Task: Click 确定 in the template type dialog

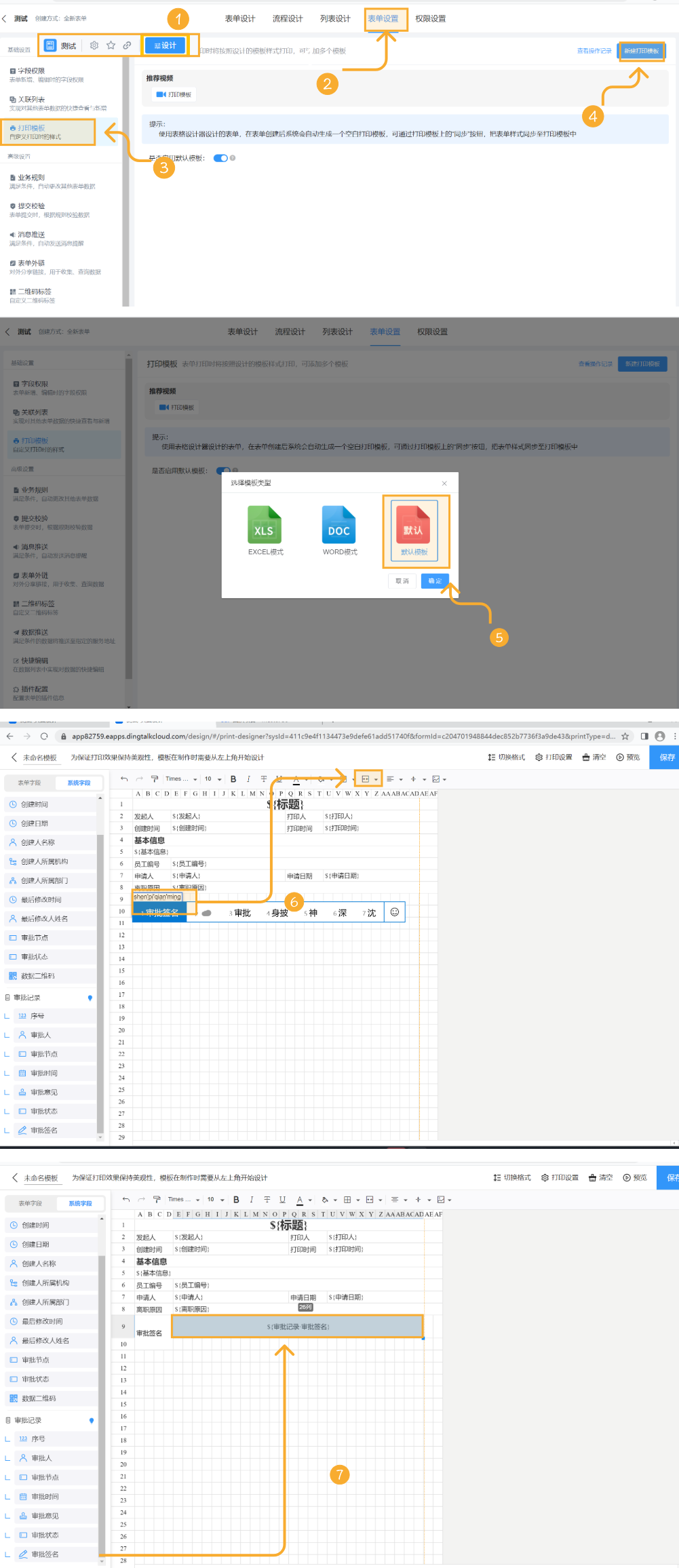Action: 435,581
